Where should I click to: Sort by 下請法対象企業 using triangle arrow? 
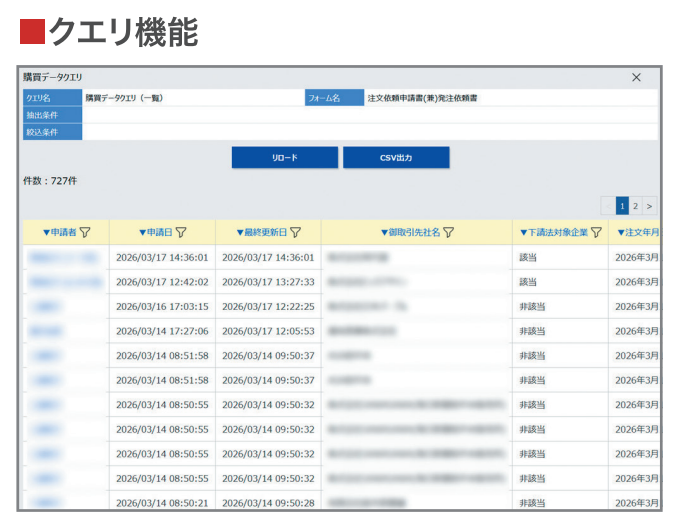524,233
